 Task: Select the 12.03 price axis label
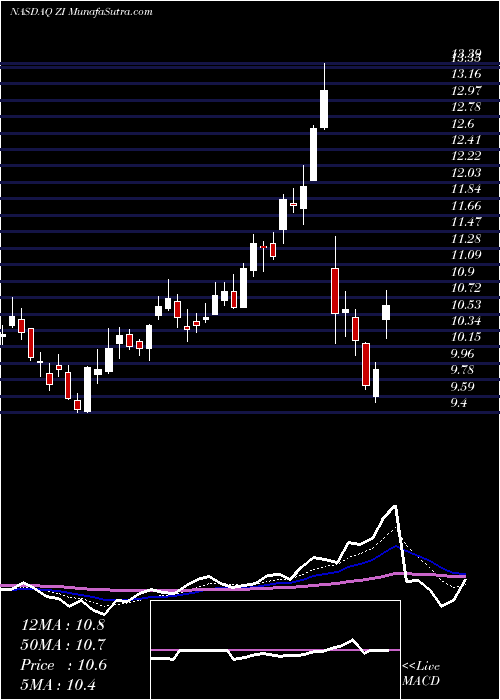pyautogui.click(x=466, y=173)
